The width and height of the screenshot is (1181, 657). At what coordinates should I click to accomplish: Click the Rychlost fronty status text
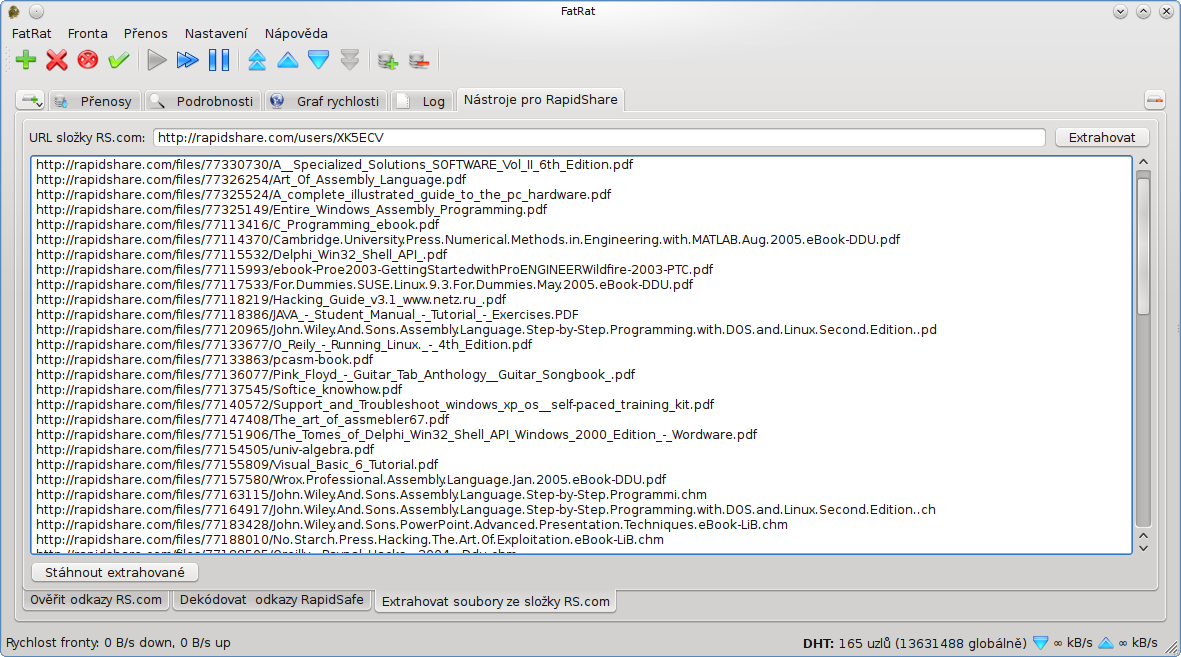pyautogui.click(x=118, y=643)
